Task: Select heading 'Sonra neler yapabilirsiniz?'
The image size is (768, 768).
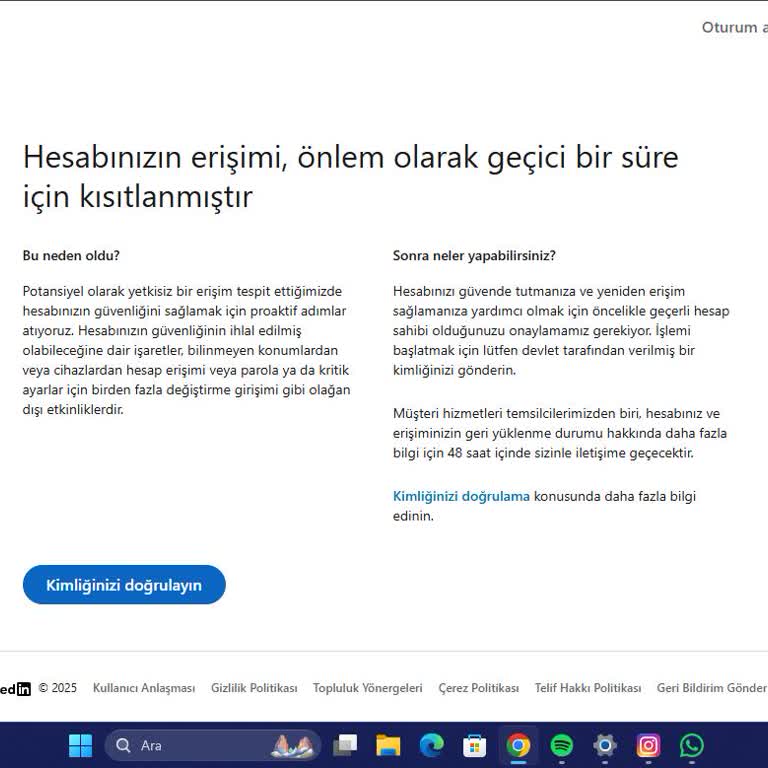Action: (474, 256)
